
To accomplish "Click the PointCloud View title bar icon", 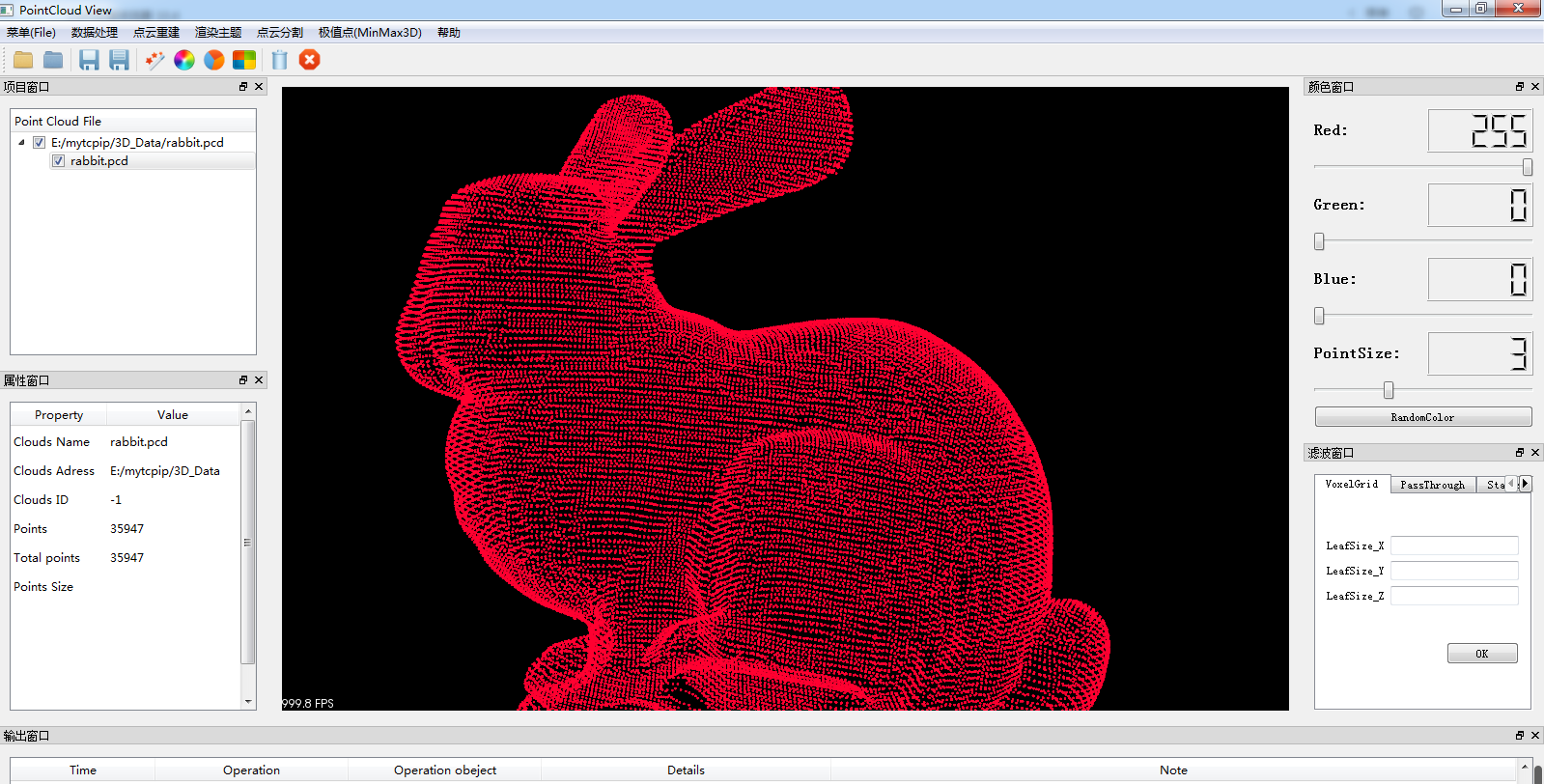I will tap(8, 10).
